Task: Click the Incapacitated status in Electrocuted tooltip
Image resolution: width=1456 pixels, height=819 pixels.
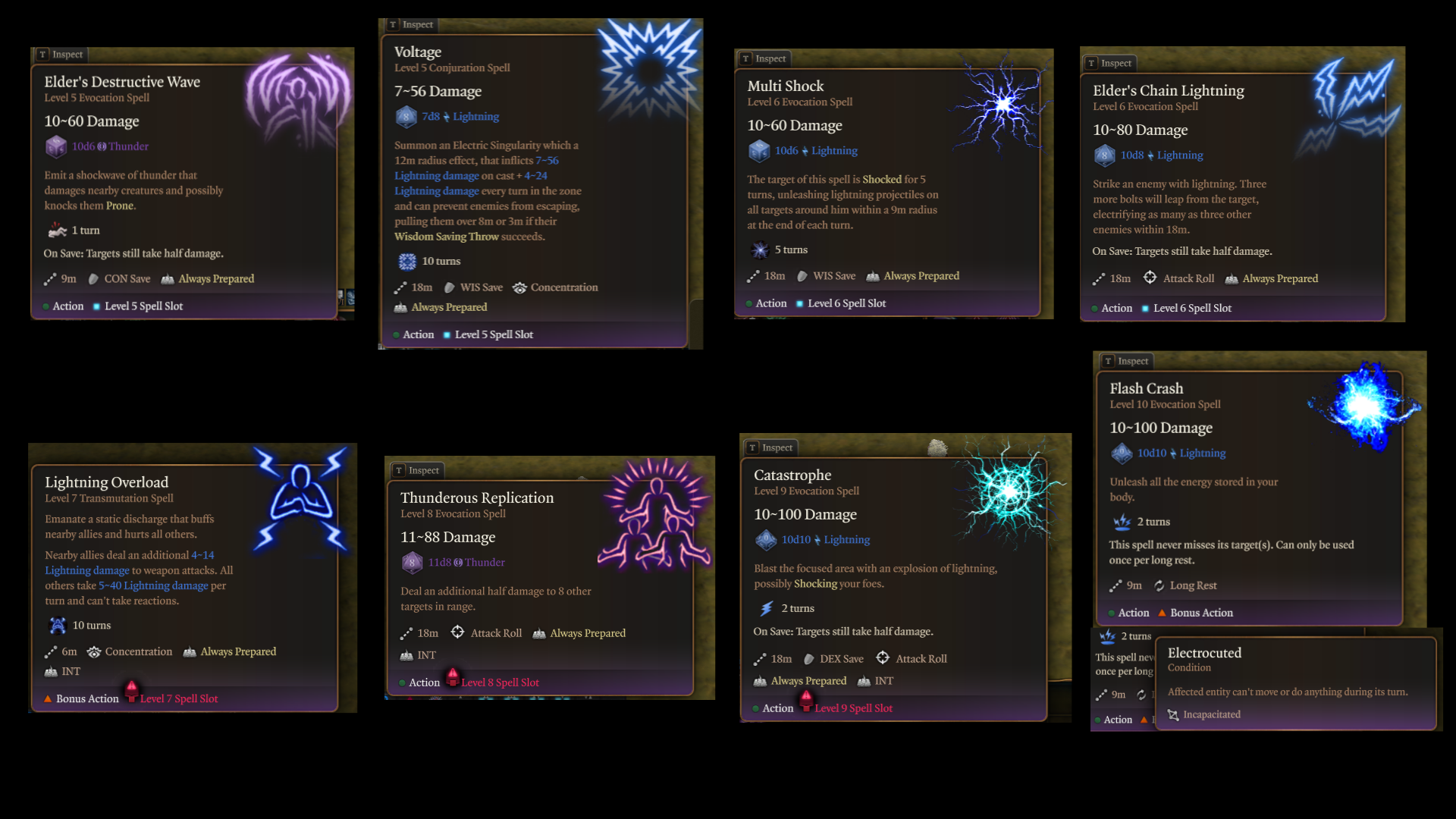Action: [x=1212, y=715]
